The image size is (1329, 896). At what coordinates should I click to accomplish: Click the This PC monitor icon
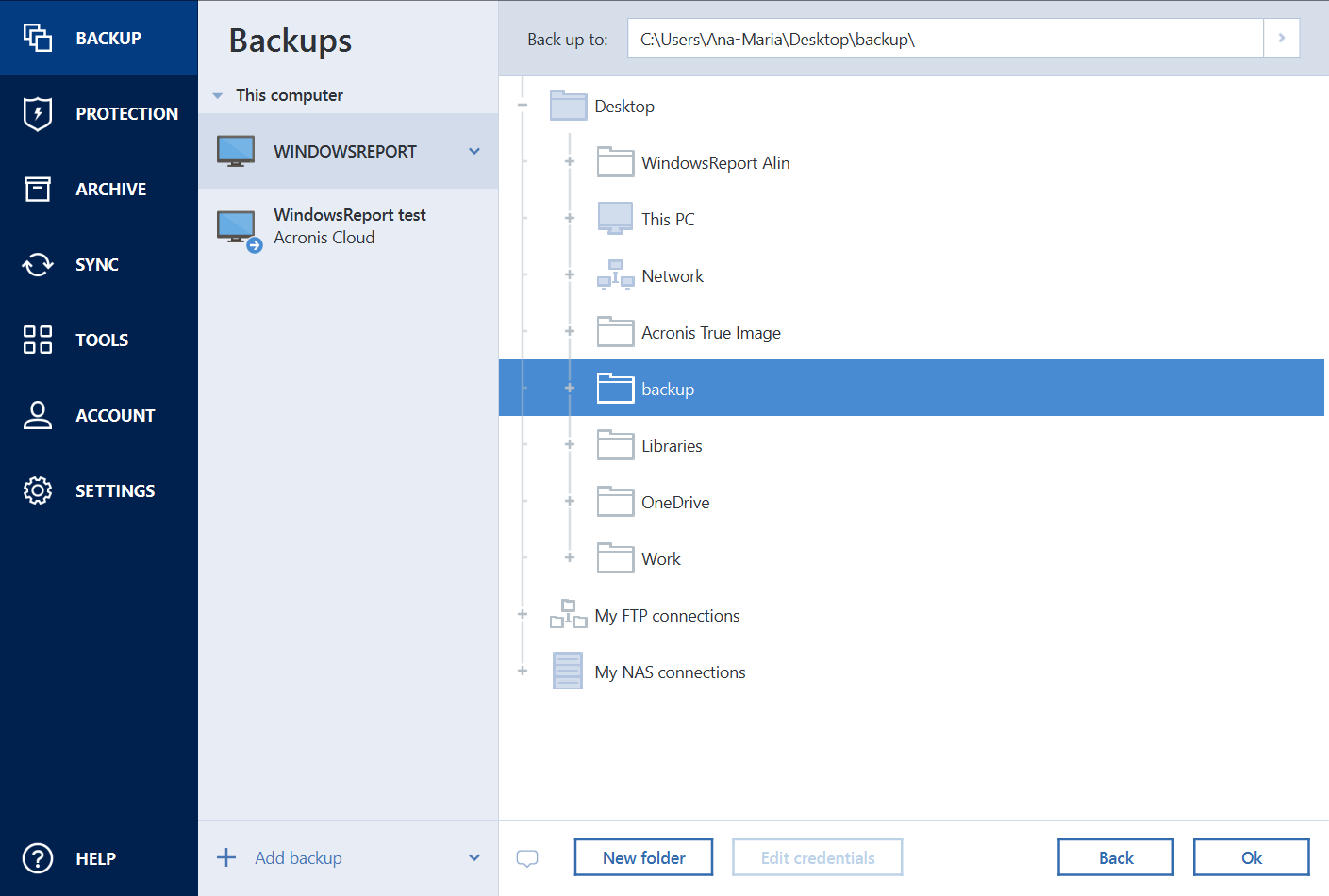pyautogui.click(x=616, y=218)
